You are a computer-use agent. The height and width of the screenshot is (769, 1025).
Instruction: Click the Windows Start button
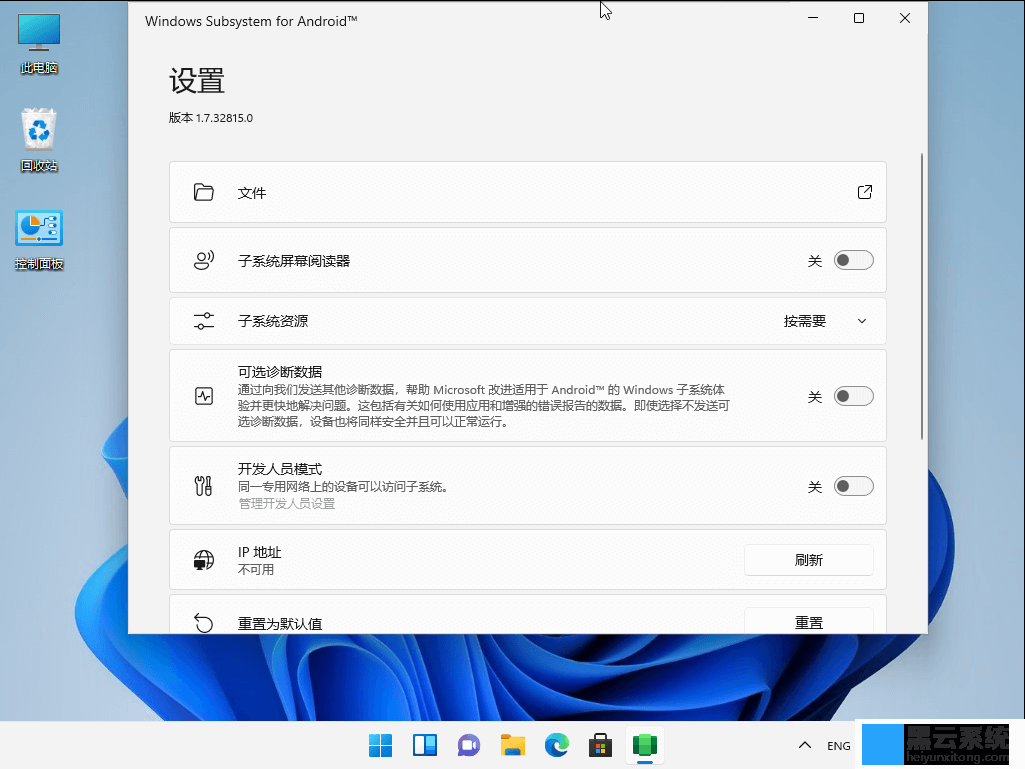click(380, 745)
